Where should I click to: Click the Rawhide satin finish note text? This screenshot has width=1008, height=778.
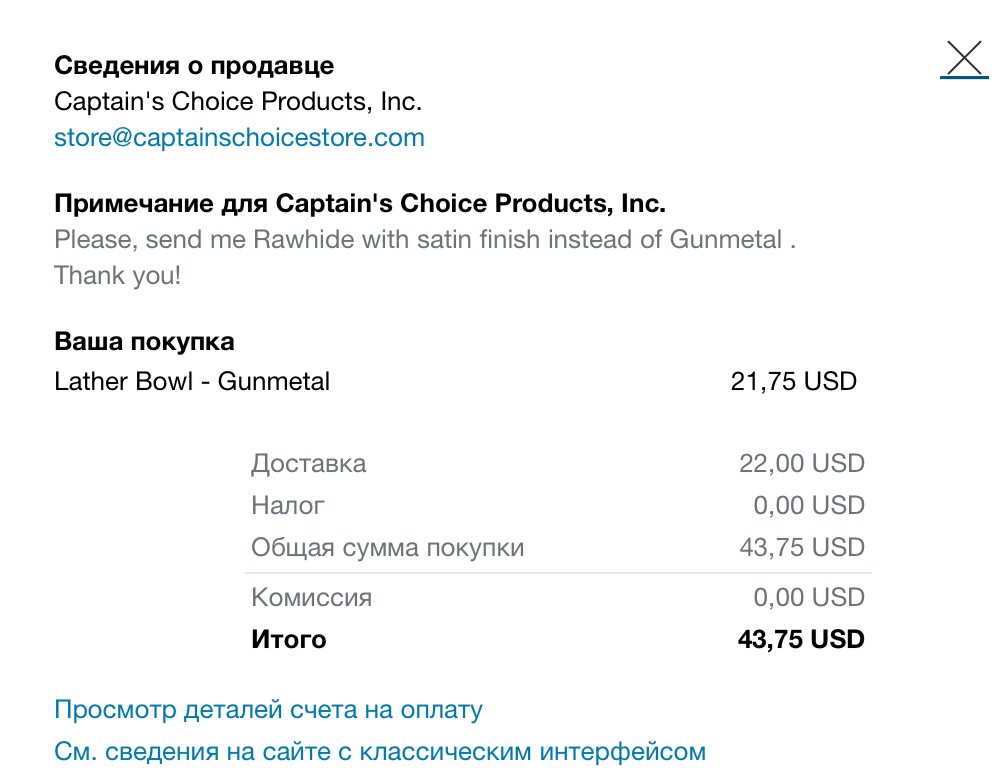[x=425, y=240]
